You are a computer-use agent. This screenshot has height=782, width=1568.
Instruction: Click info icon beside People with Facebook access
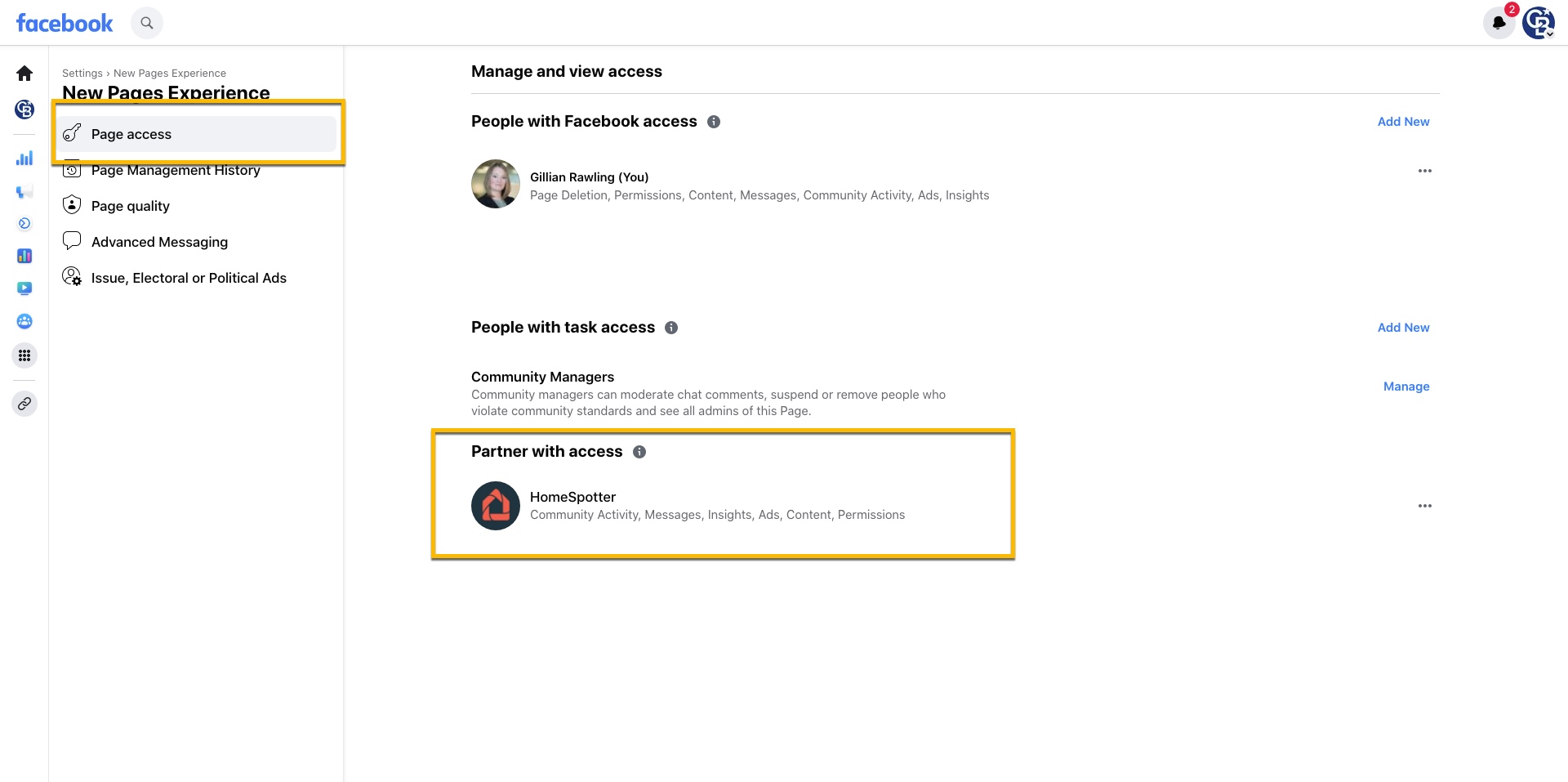(714, 122)
